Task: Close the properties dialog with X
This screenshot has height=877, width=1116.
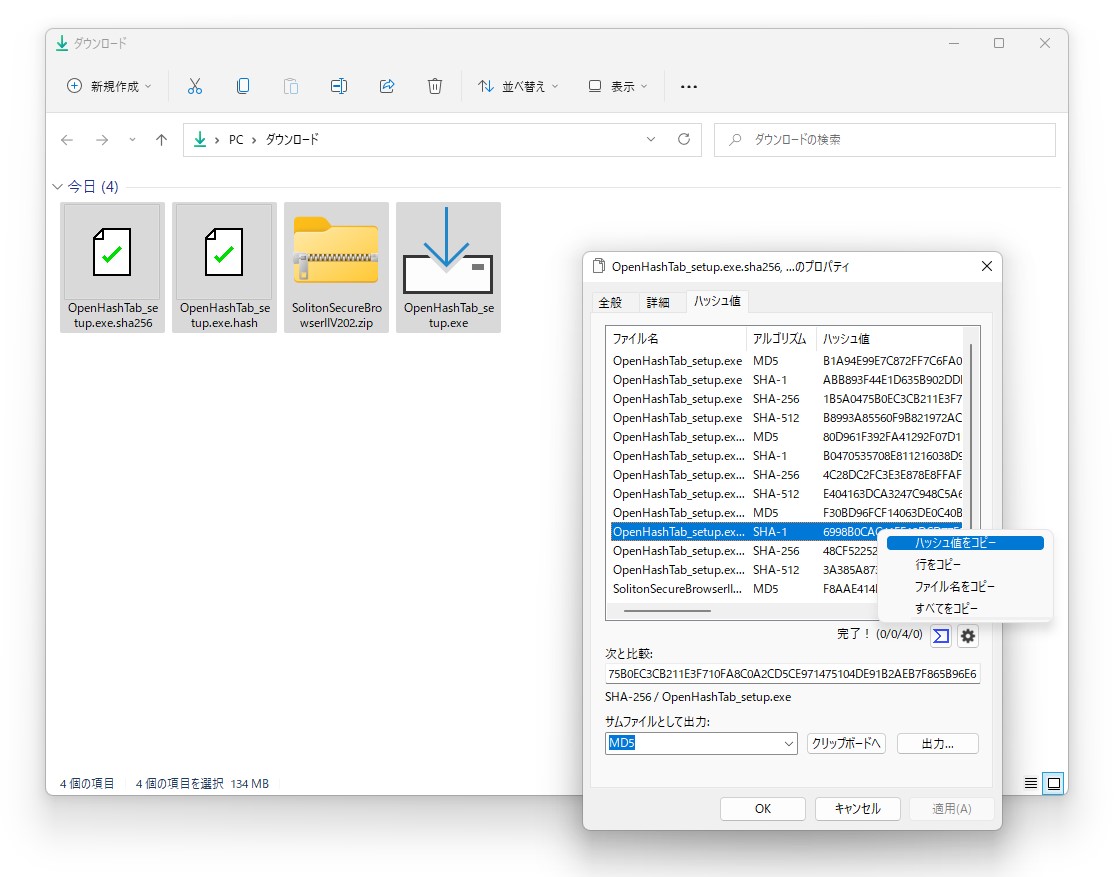Action: 986,266
